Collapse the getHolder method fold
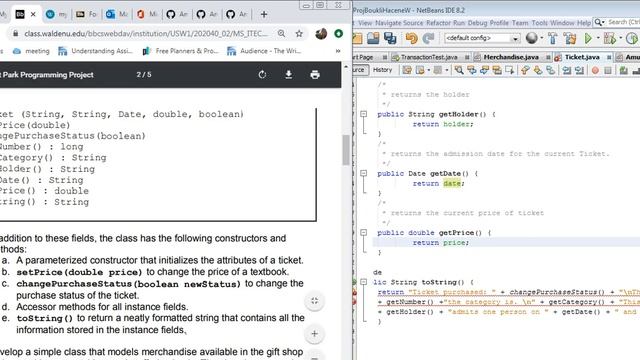The width and height of the screenshot is (640, 360). pos(363,114)
